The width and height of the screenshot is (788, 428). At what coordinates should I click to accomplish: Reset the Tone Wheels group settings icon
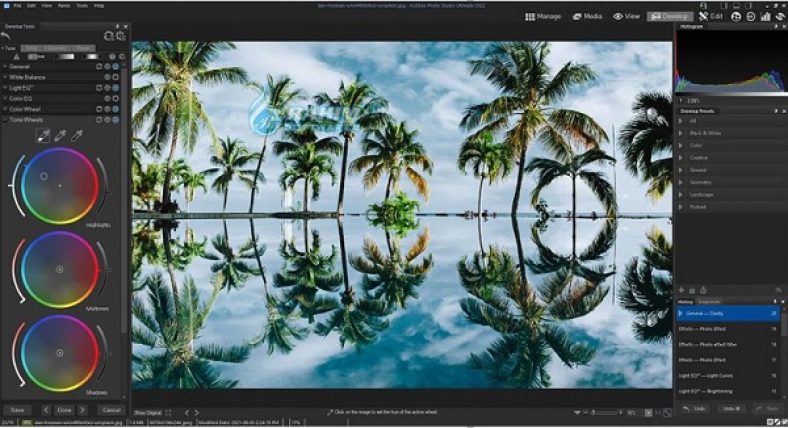pyautogui.click(x=99, y=120)
